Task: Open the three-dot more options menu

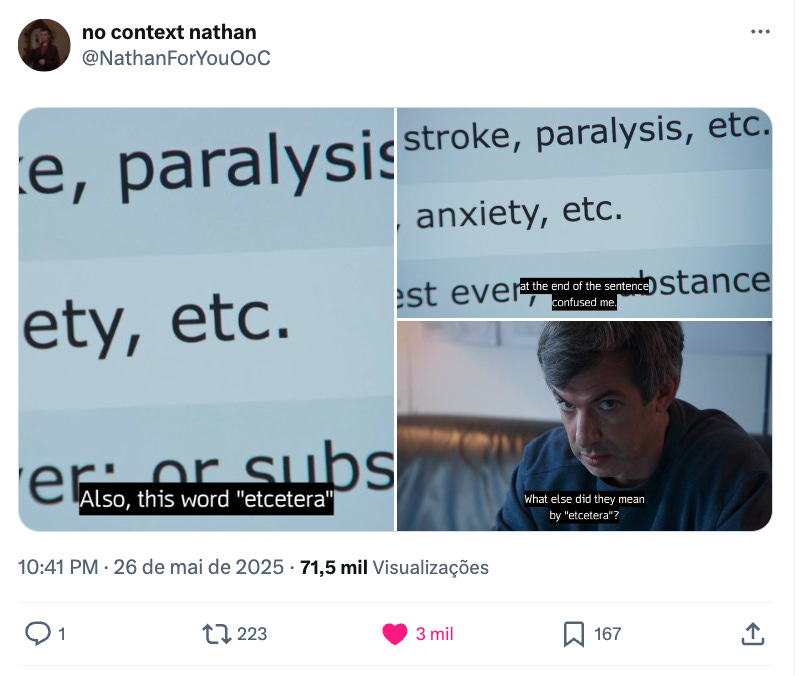Action: [760, 32]
